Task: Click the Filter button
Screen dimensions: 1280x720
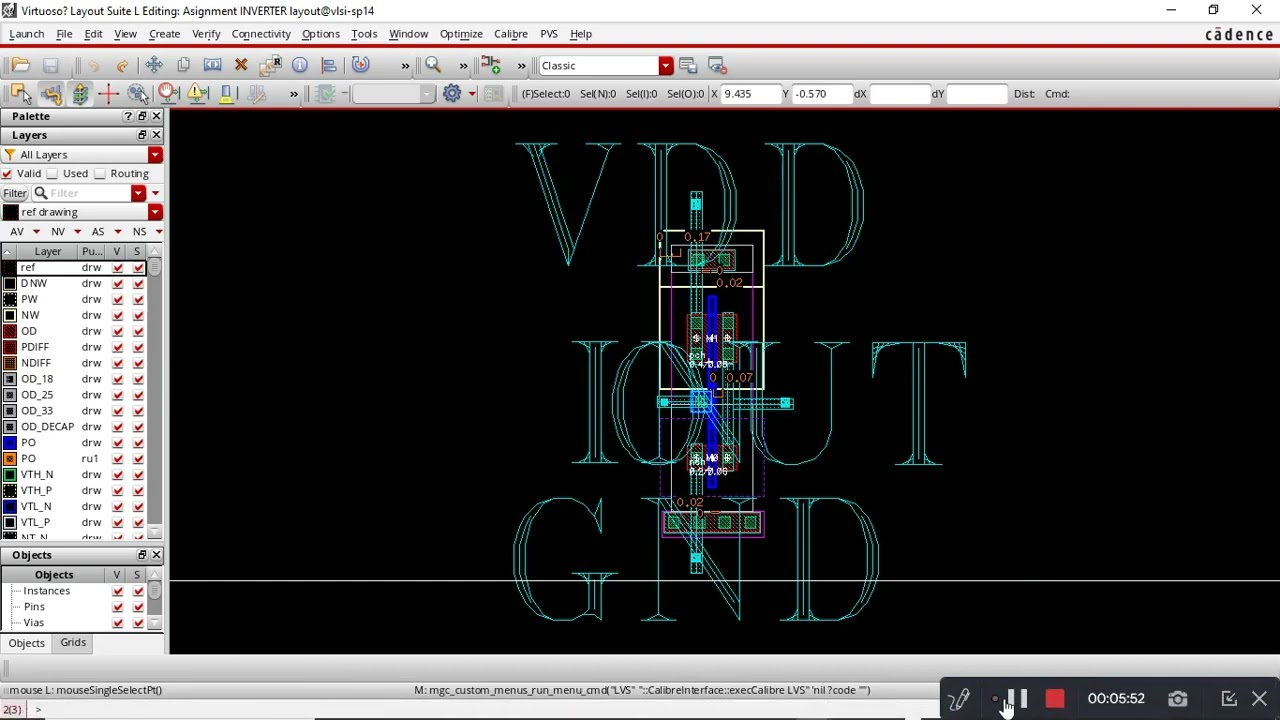Action: (15, 193)
